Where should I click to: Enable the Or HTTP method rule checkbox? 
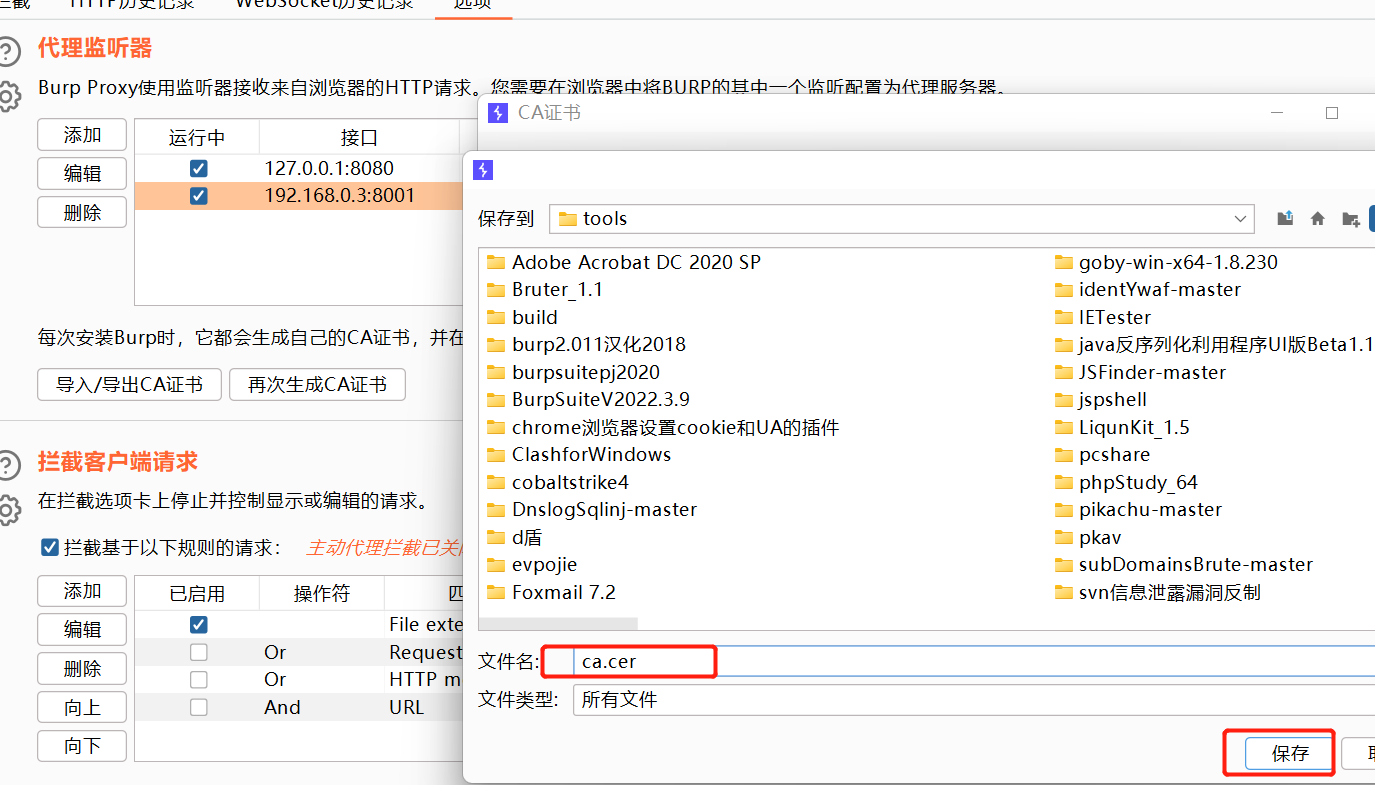tap(198, 679)
